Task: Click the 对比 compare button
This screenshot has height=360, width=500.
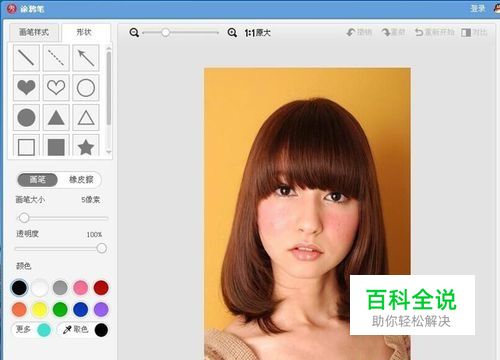Action: [x=474, y=32]
